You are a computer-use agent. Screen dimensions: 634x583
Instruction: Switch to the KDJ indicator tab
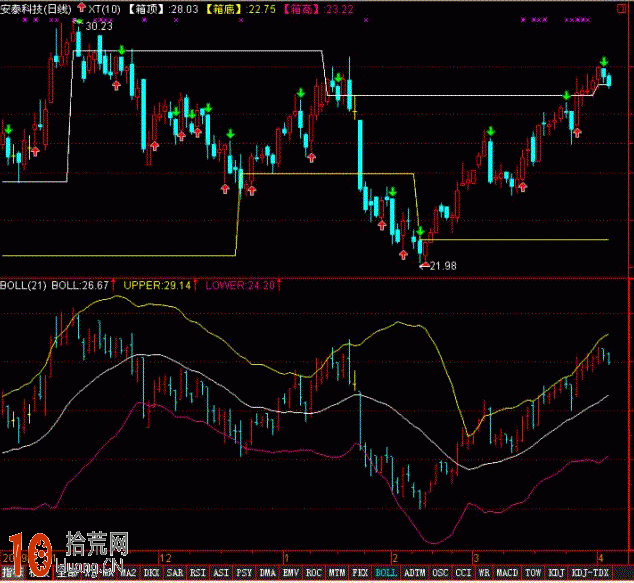(x=556, y=573)
